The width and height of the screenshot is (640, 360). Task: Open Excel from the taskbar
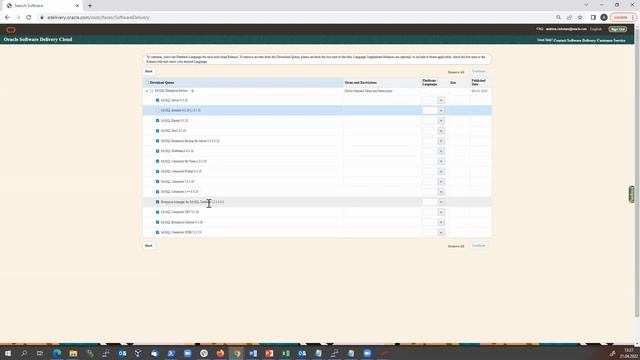(286, 353)
